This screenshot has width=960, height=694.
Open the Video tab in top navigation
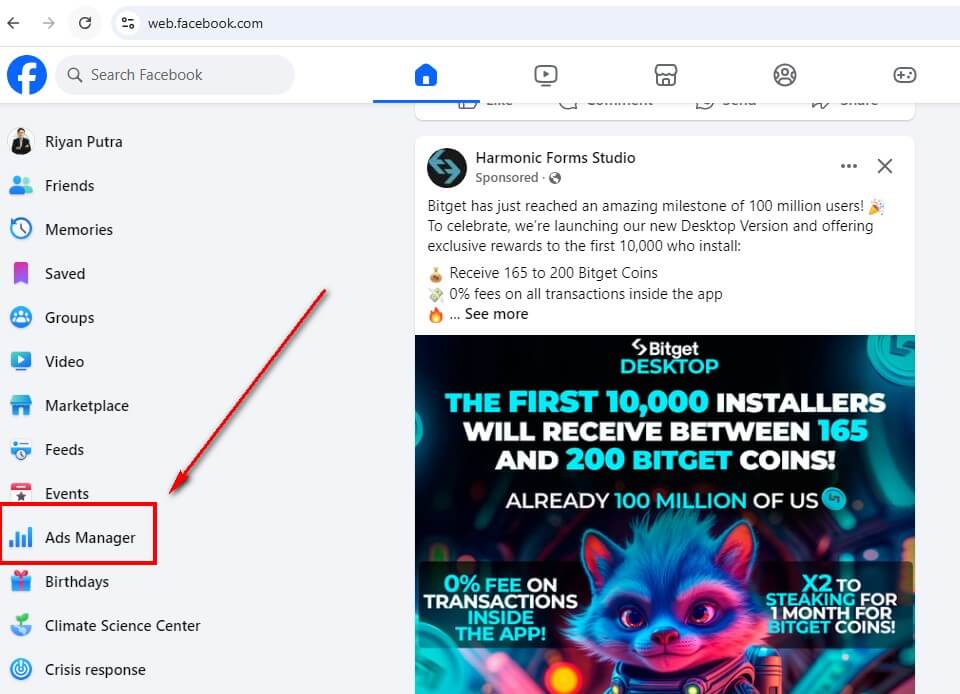click(546, 75)
